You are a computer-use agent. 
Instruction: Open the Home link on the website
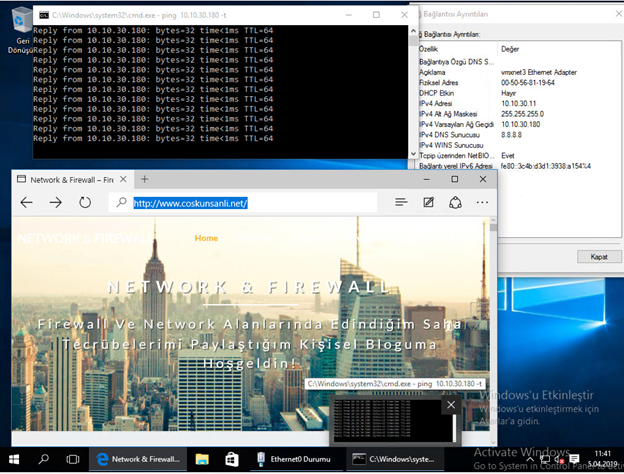(206, 238)
